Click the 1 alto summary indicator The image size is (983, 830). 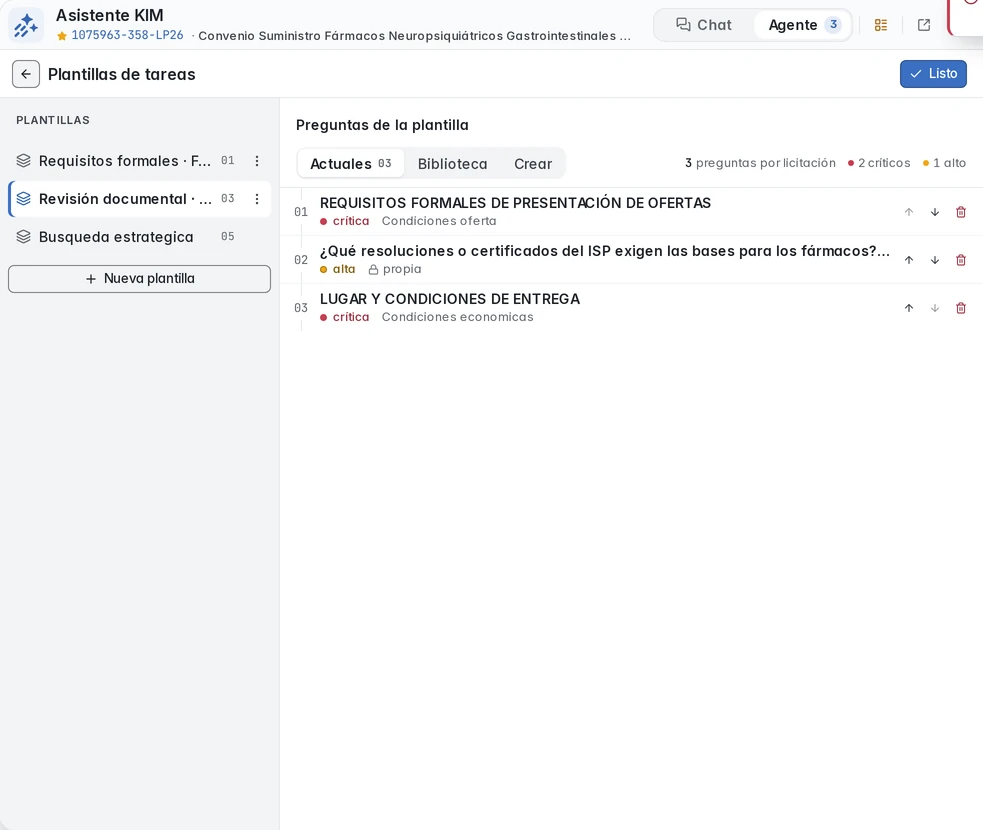click(944, 163)
